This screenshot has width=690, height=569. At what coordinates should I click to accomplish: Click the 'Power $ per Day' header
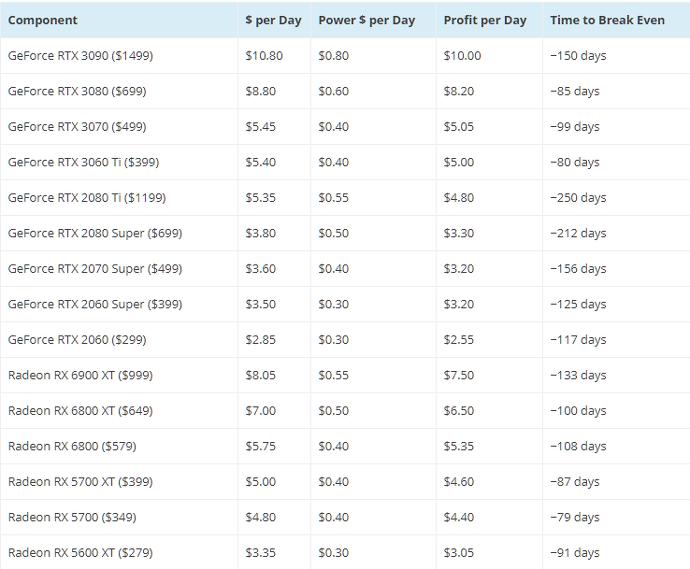(x=364, y=20)
